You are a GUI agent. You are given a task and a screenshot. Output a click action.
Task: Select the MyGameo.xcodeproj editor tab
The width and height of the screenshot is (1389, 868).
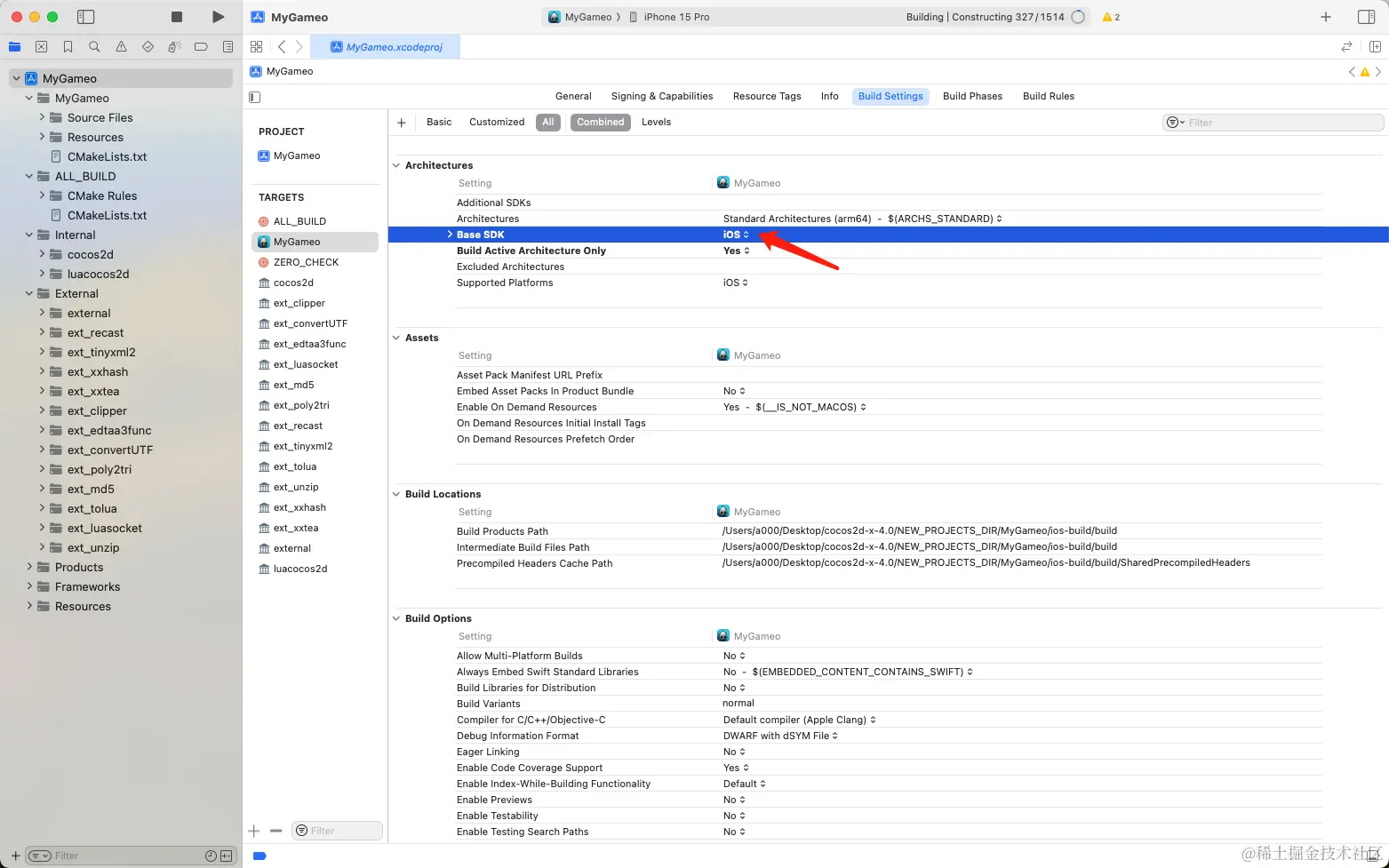click(386, 47)
